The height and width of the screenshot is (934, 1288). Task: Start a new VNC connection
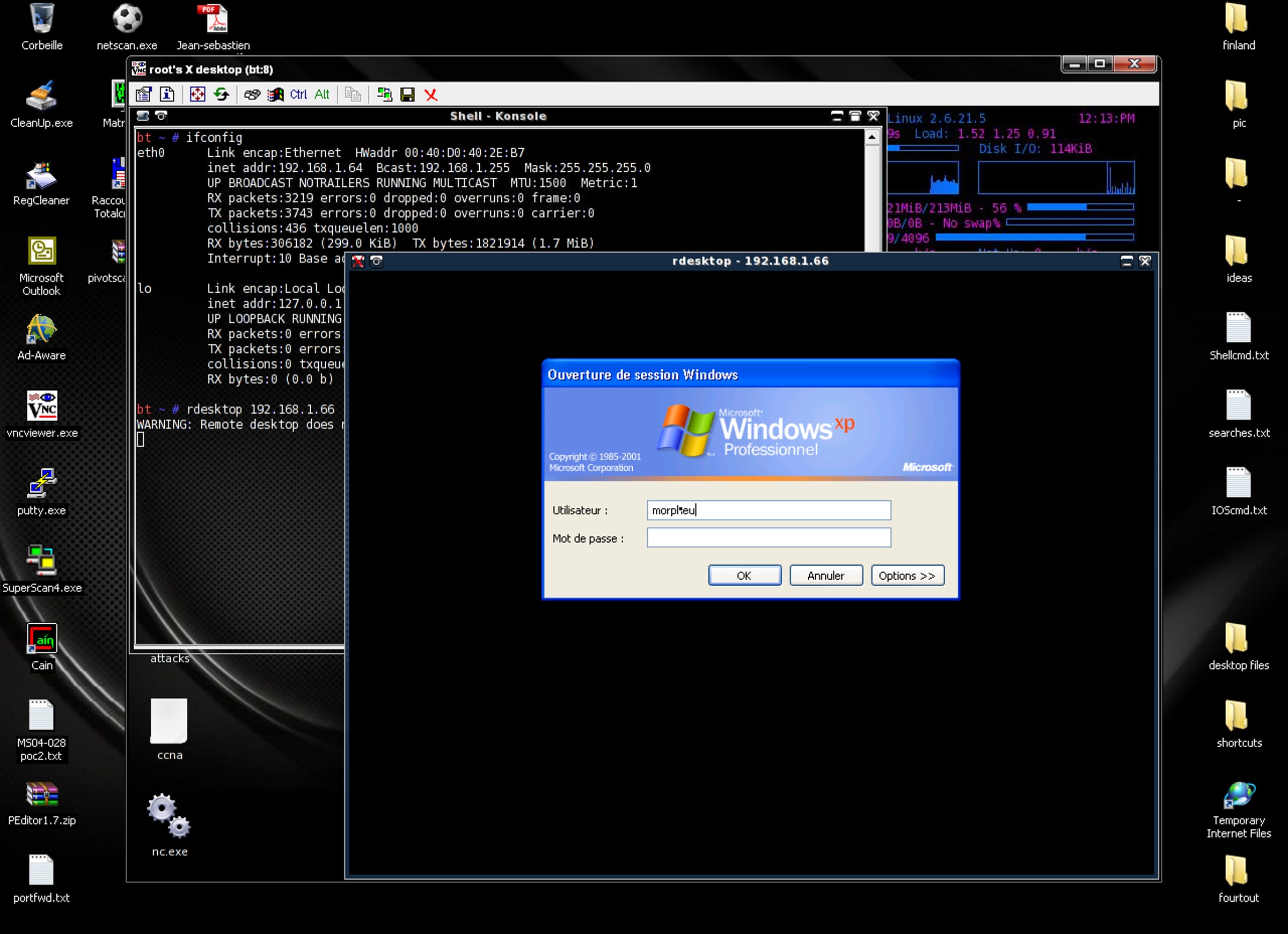(384, 94)
